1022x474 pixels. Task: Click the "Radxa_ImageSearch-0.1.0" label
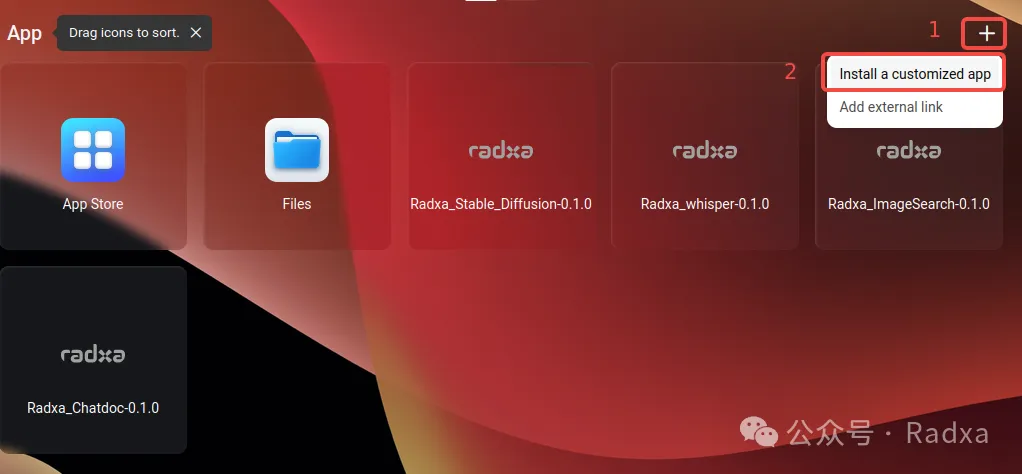[x=909, y=204]
